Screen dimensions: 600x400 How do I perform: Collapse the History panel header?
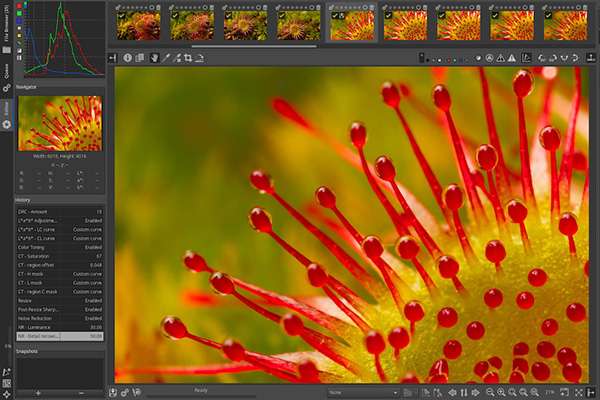click(60, 200)
